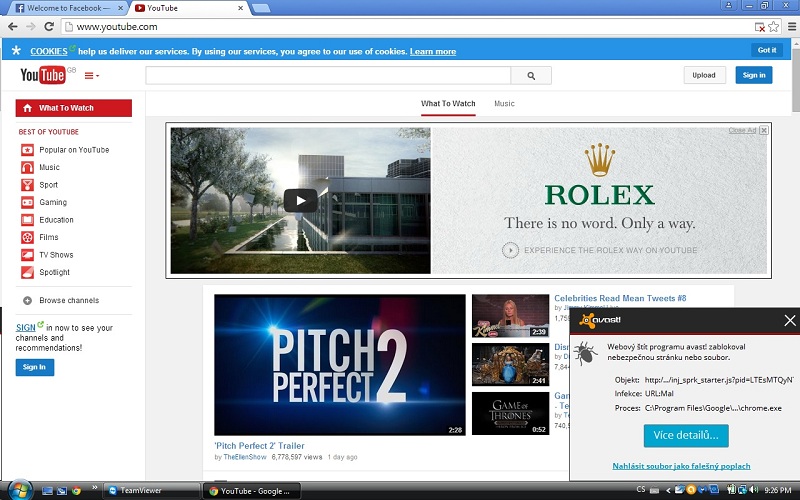
Task: Click the browser forward arrow
Action: tap(31, 27)
